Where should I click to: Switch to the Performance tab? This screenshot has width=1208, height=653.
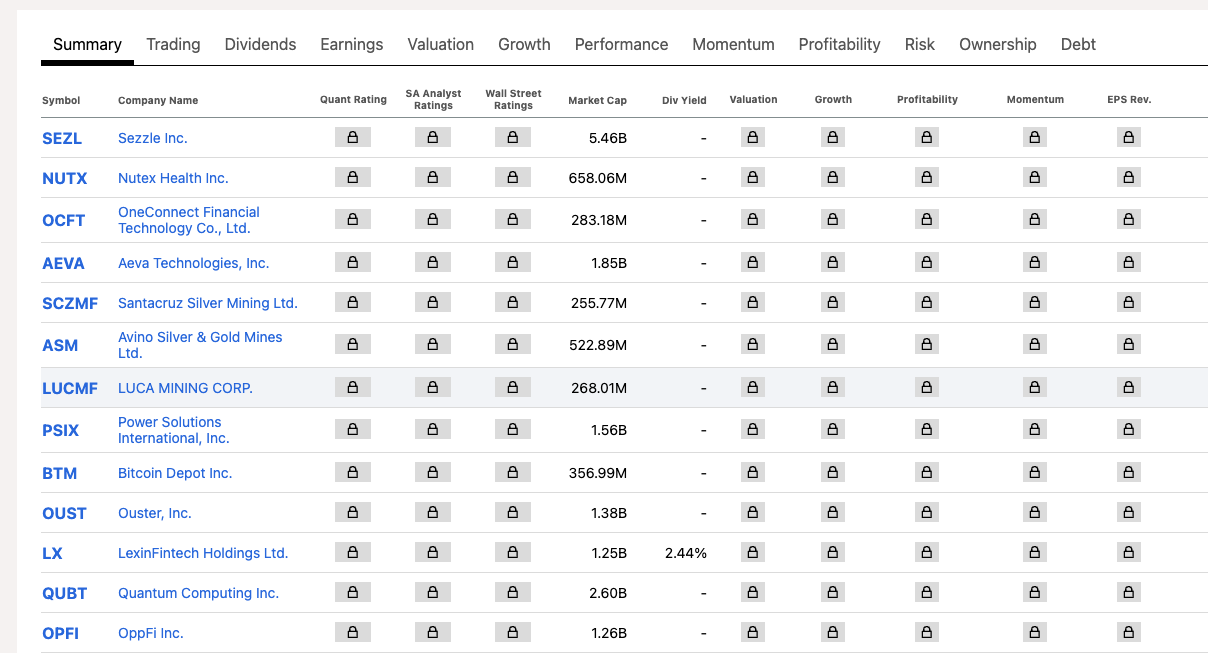621,44
